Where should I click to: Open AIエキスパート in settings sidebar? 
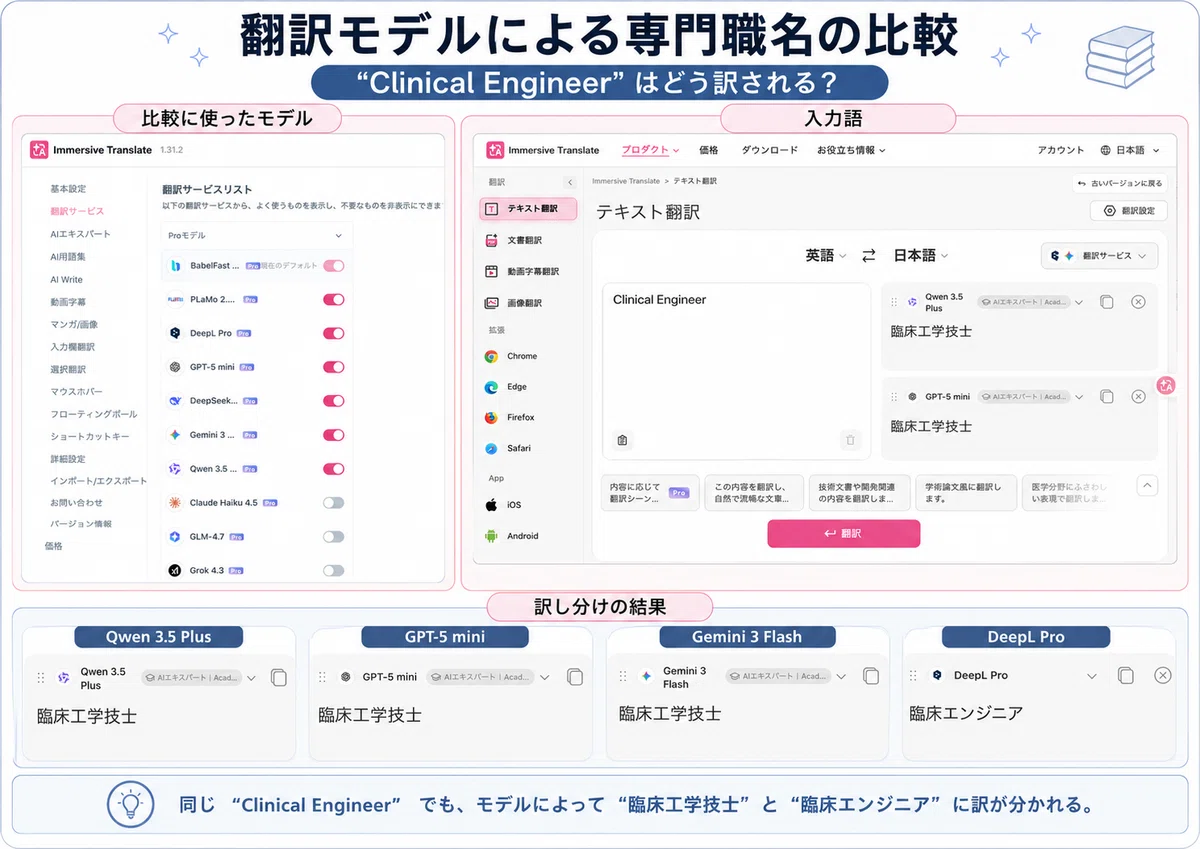[81, 234]
